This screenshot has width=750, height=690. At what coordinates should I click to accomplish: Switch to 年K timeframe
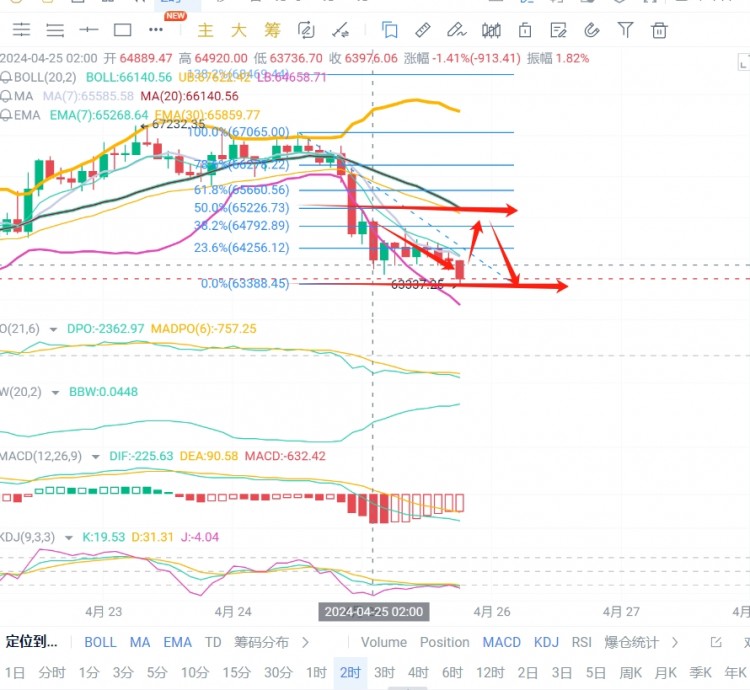pos(736,673)
